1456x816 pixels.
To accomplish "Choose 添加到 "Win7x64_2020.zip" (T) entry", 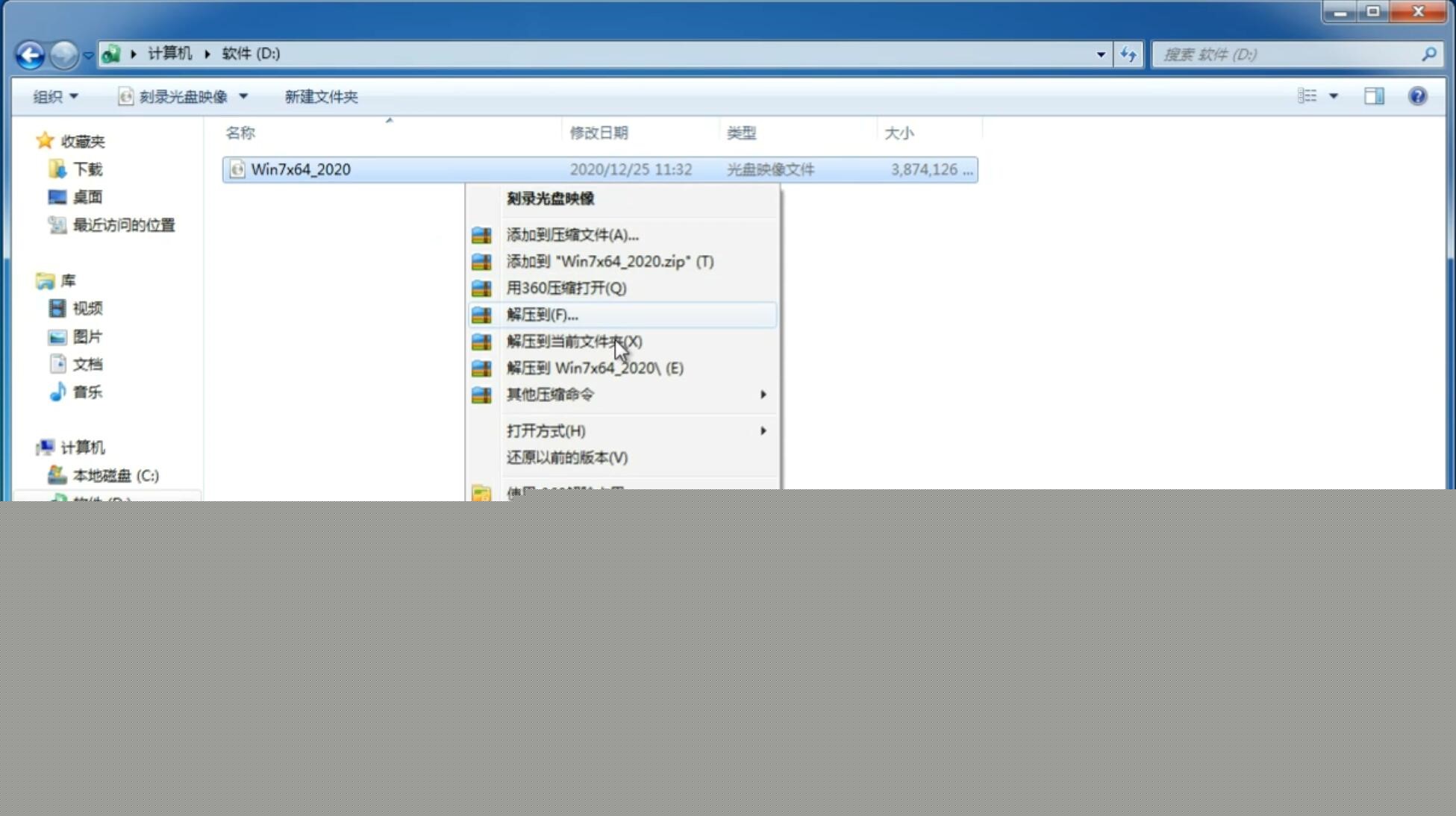I will [x=610, y=261].
